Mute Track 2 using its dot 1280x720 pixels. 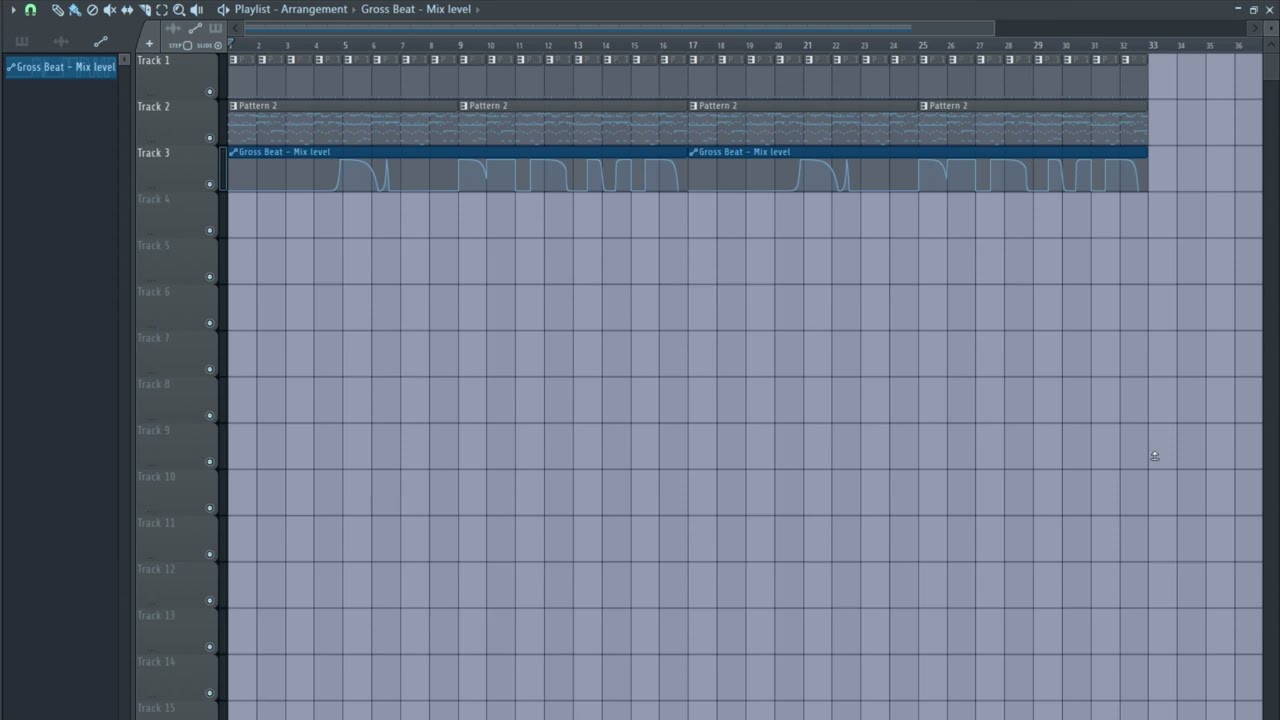(209, 138)
